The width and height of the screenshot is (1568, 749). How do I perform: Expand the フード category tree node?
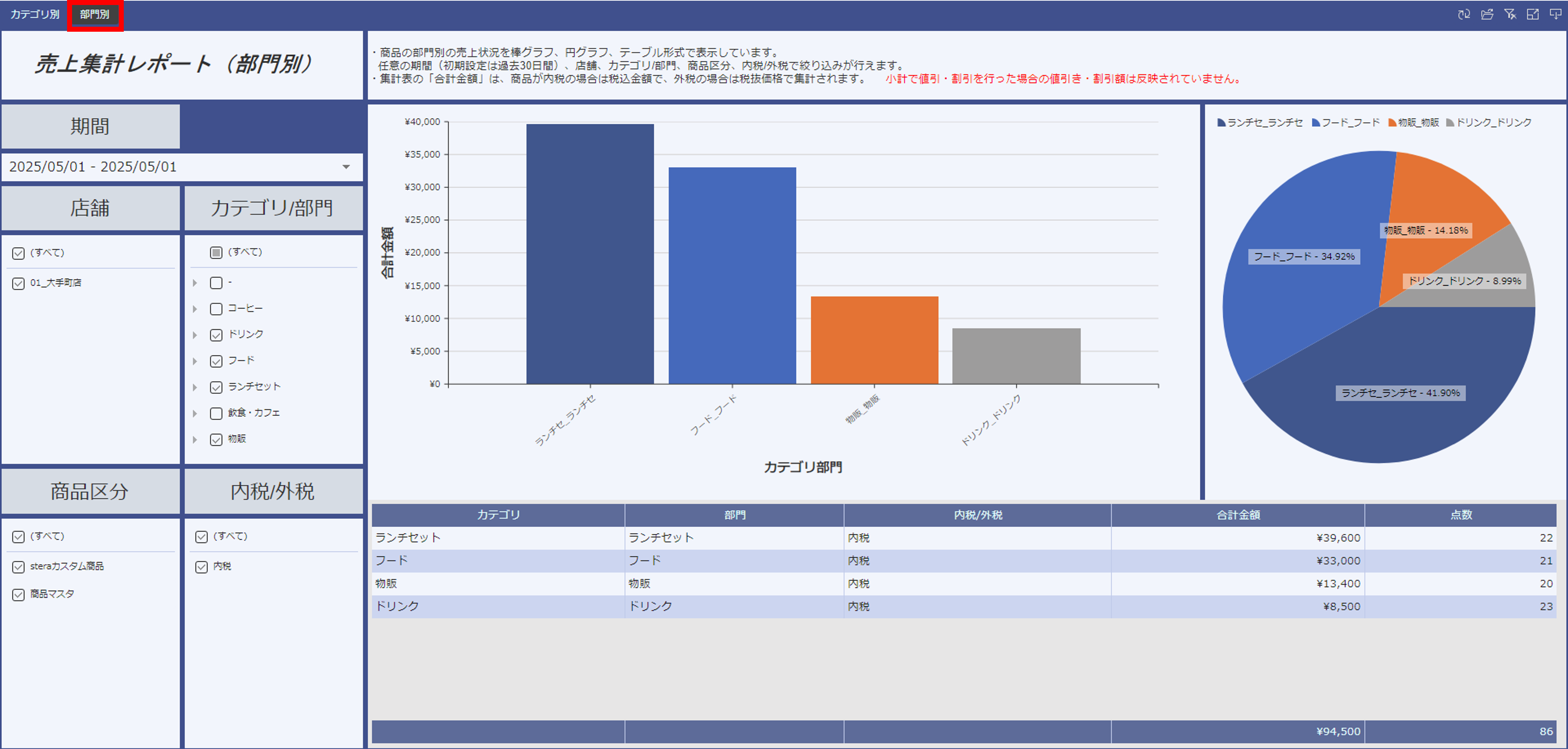click(x=195, y=361)
